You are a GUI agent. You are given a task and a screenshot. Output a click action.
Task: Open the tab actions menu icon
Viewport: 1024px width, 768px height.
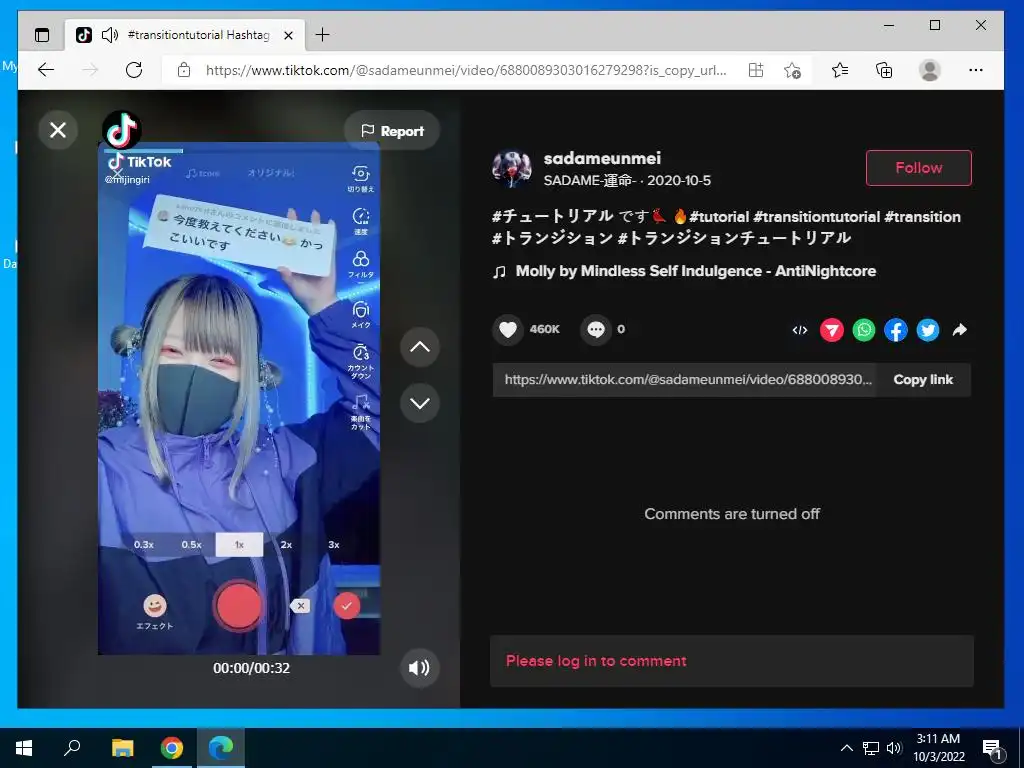coord(42,35)
